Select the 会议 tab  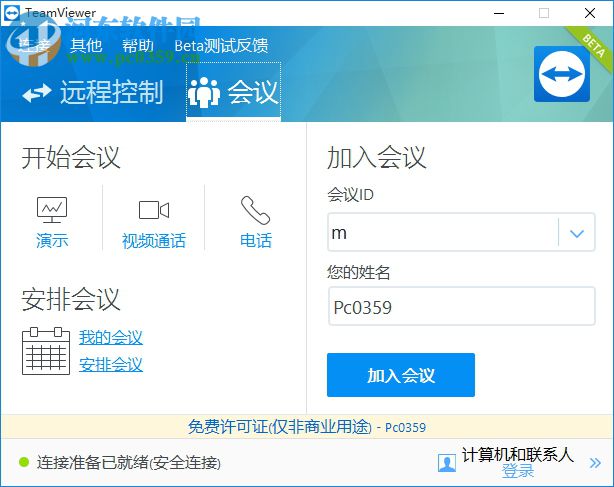pyautogui.click(x=233, y=92)
